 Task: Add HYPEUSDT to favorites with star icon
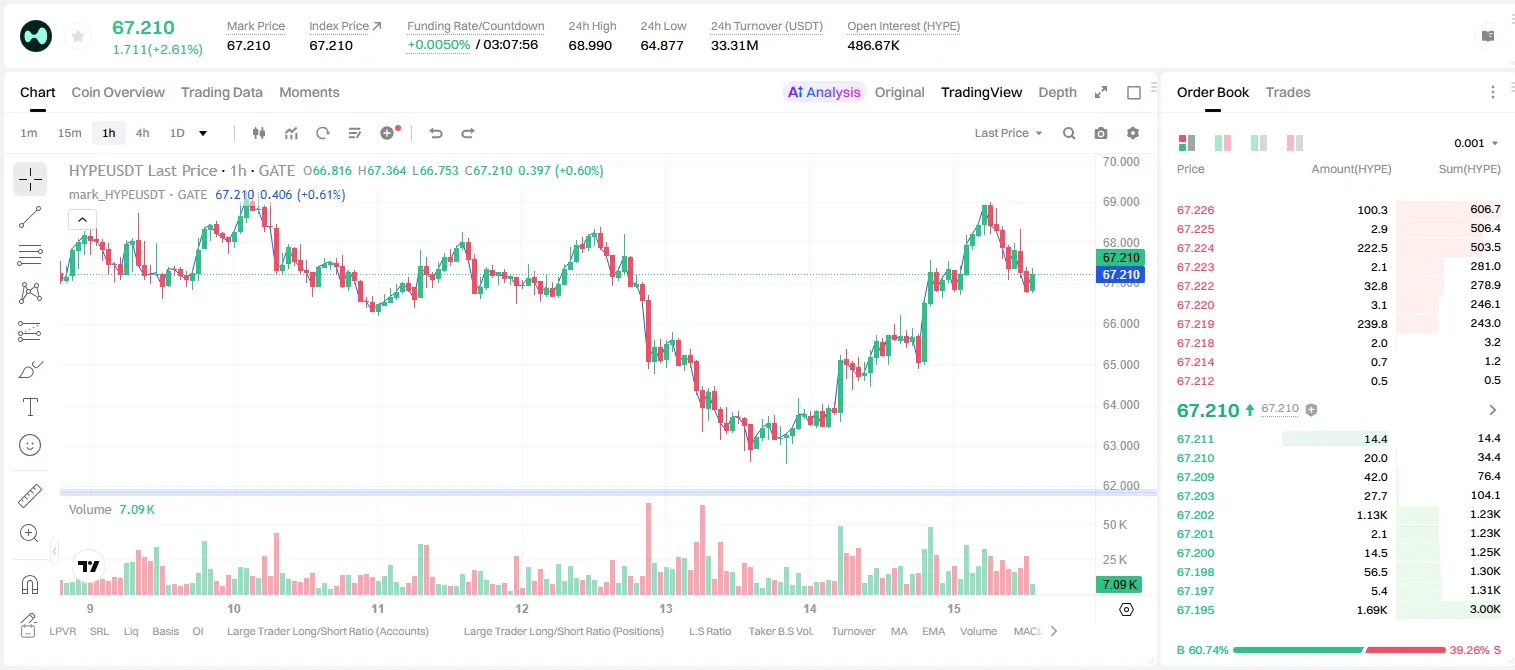(x=77, y=37)
